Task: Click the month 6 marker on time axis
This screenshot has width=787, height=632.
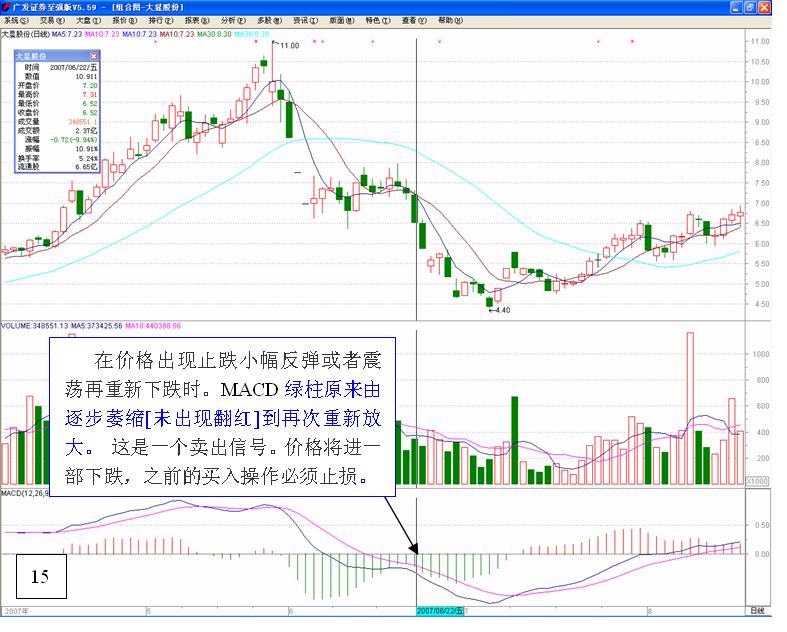Action: pos(291,611)
